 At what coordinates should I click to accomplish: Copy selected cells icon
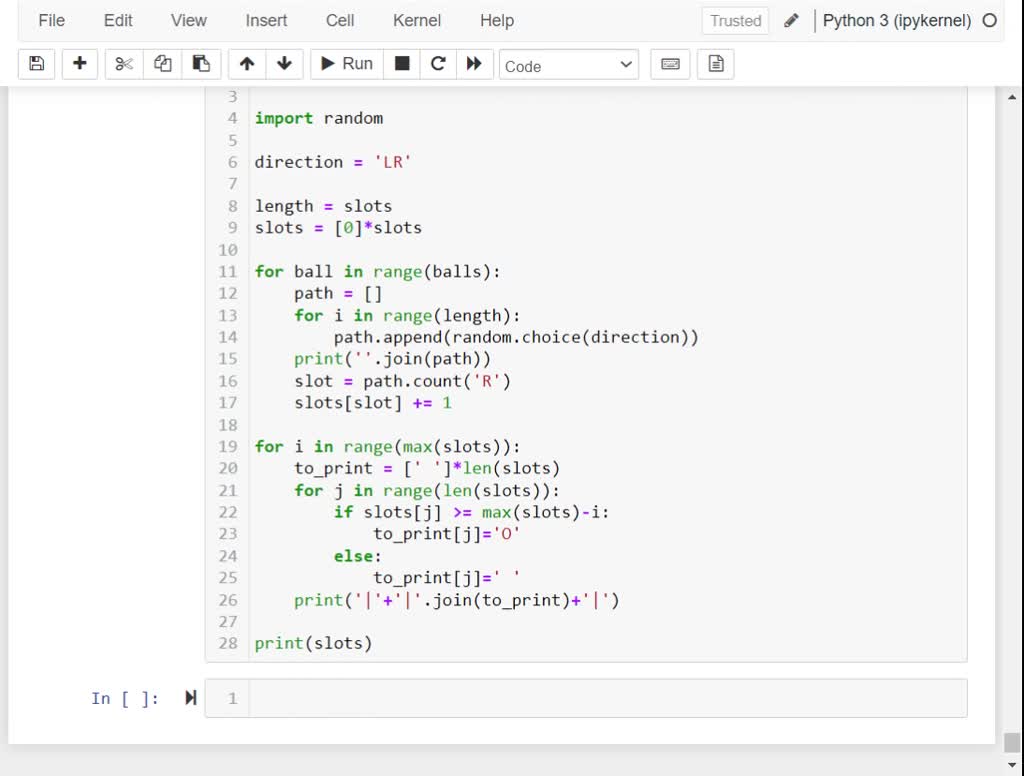pyautogui.click(x=163, y=64)
